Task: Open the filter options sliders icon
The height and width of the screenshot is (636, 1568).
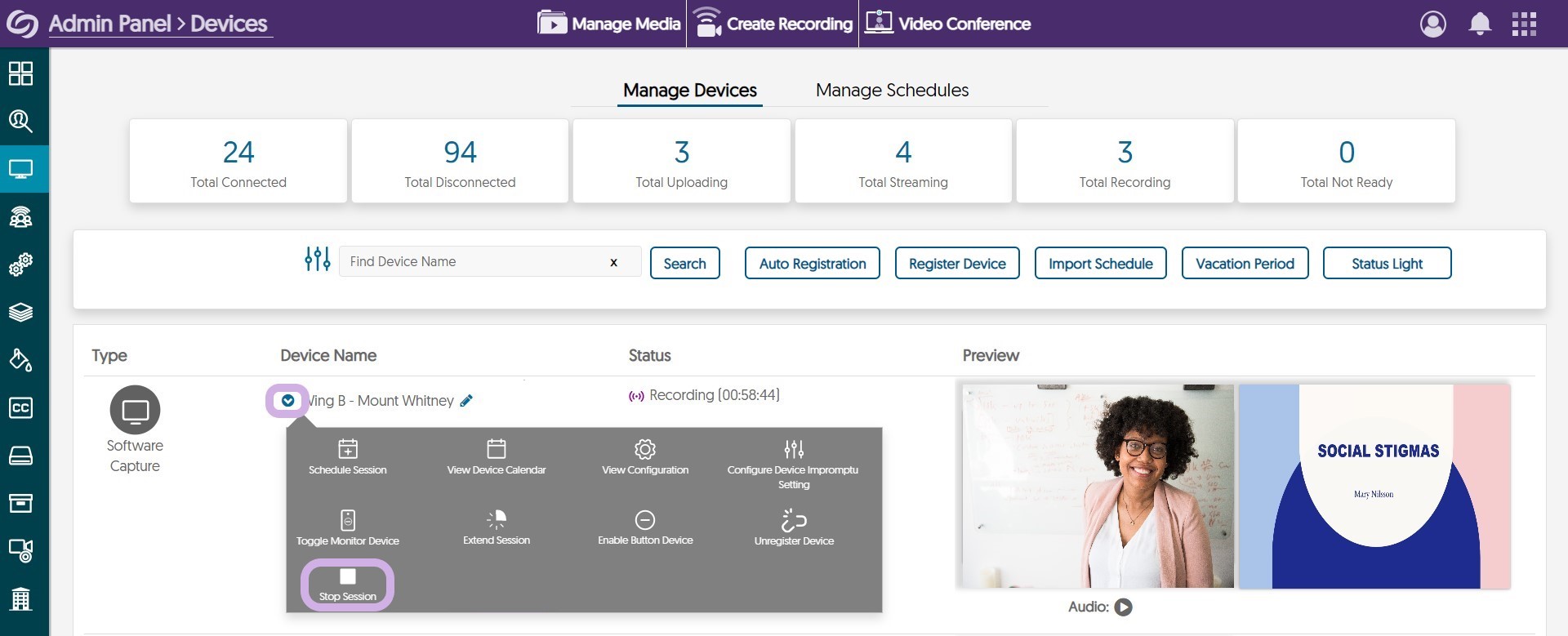Action: click(x=317, y=260)
